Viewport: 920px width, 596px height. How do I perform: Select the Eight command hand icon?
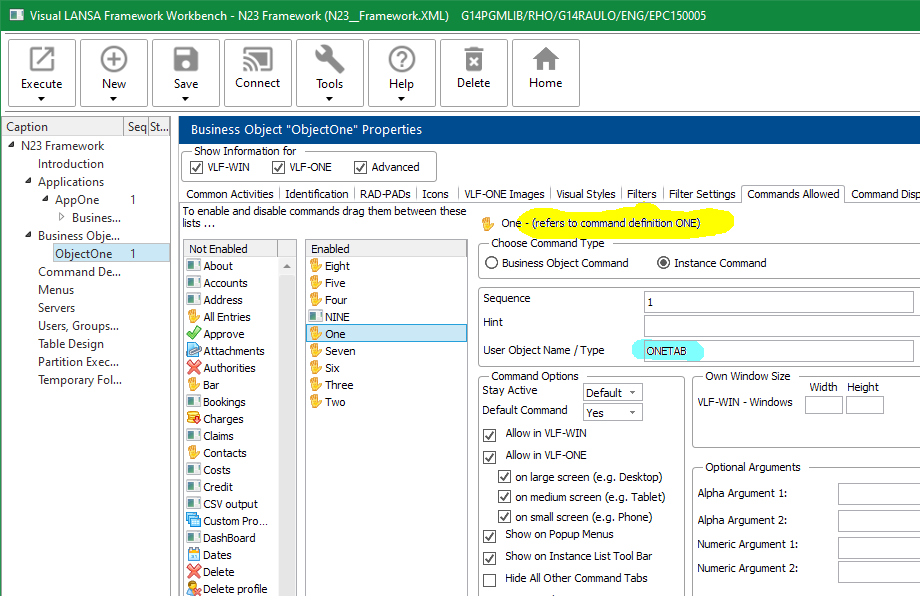316,266
